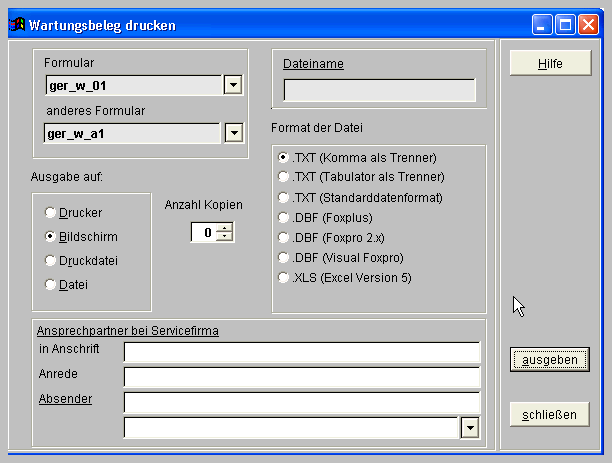Open the Formular dropdown ger_w_01
Viewport: 612px width, 463px height.
pyautogui.click(x=233, y=85)
